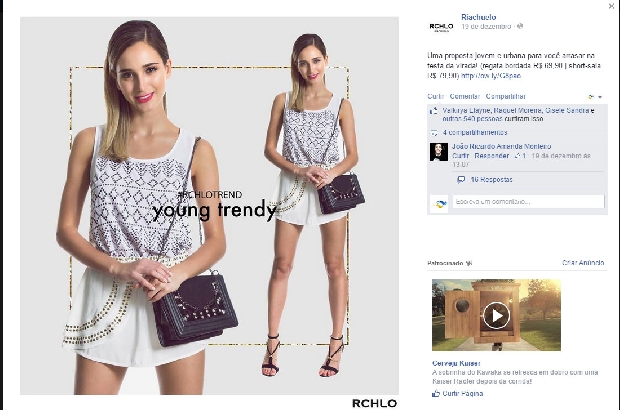Play the Cerveja Kaiser sponsored video

tap(496, 315)
